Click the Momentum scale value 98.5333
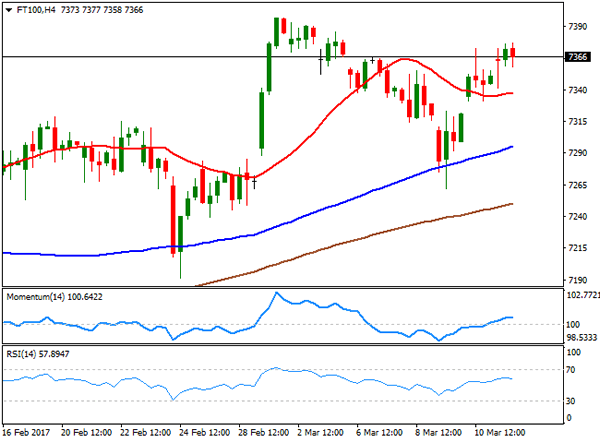 (582, 337)
